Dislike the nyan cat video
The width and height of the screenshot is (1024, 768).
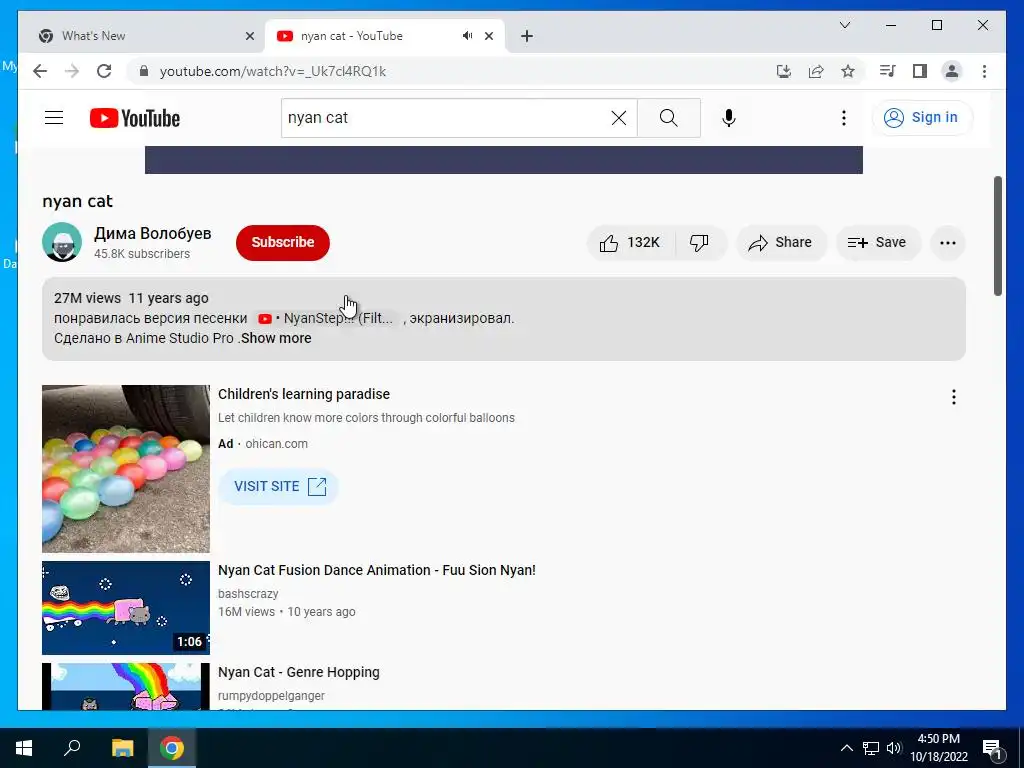[700, 242]
